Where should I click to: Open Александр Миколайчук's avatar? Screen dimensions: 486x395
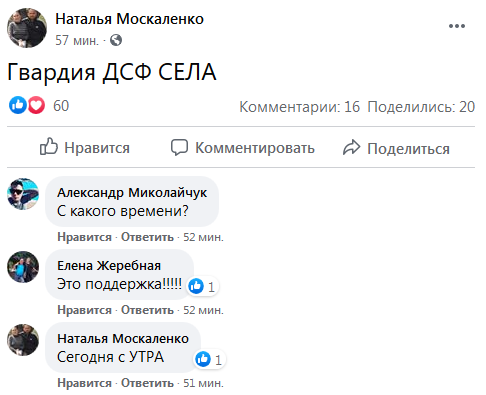pos(23,194)
